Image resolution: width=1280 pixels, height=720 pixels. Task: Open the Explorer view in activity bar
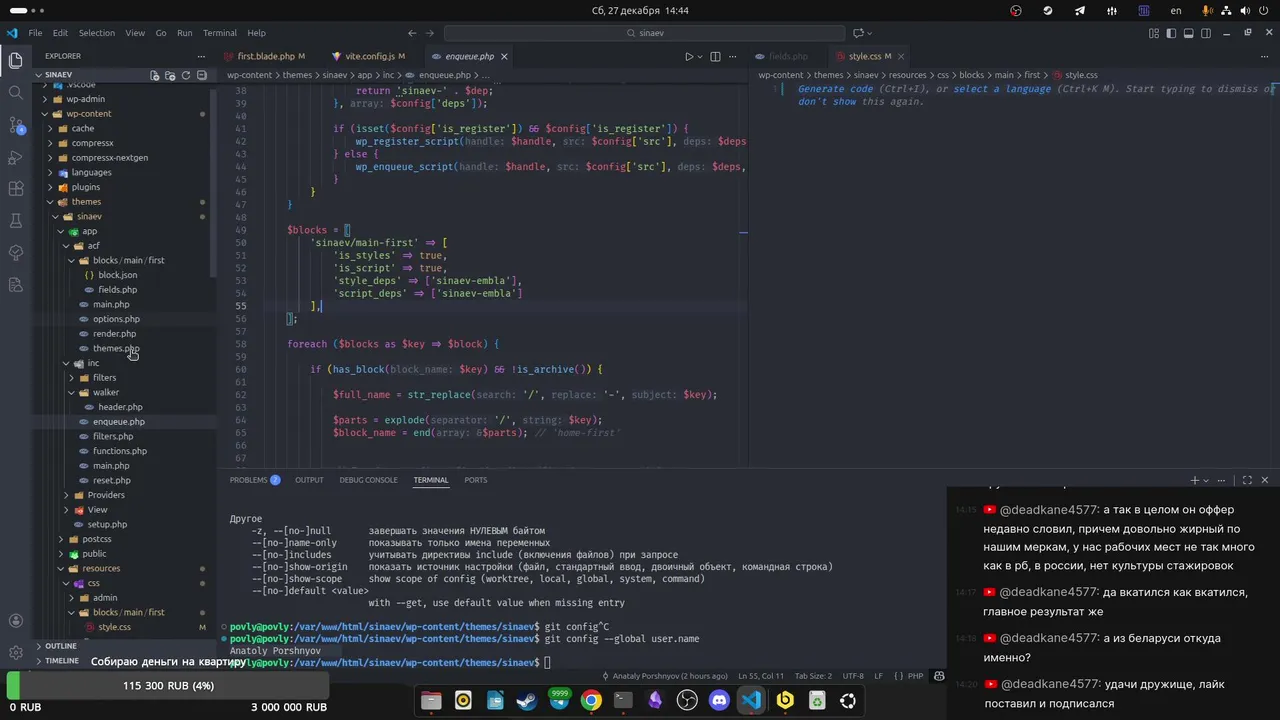click(16, 61)
